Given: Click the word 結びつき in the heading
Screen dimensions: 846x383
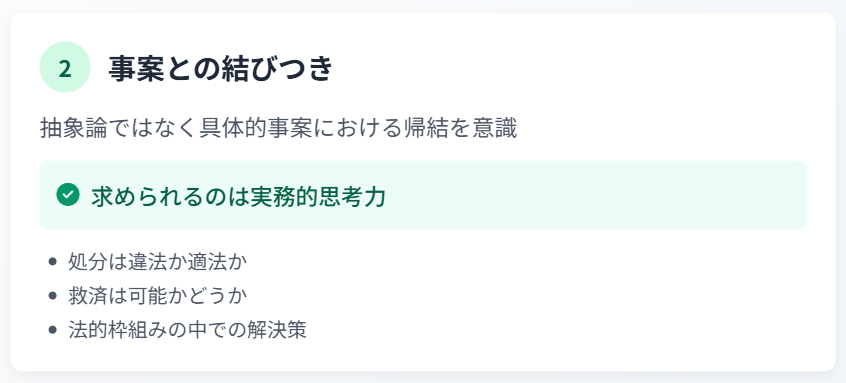Looking at the screenshot, I should click(x=276, y=69).
